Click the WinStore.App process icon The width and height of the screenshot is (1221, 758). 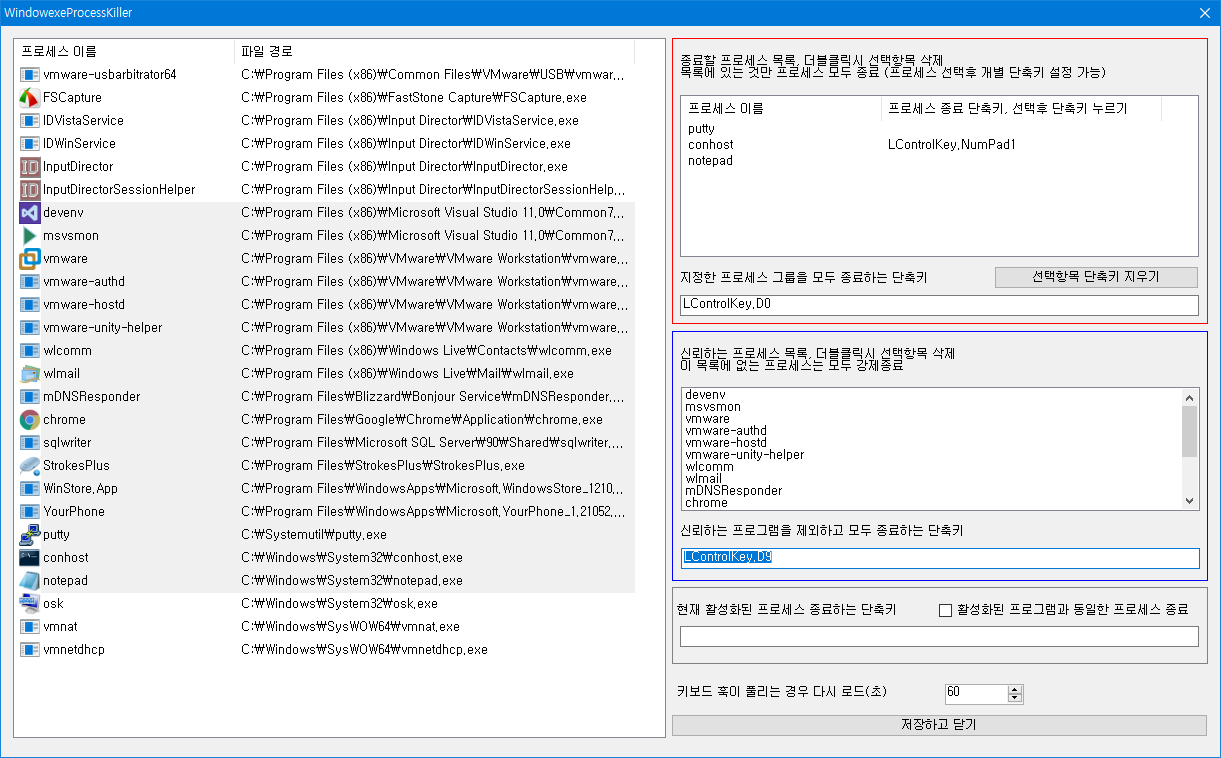pos(29,489)
